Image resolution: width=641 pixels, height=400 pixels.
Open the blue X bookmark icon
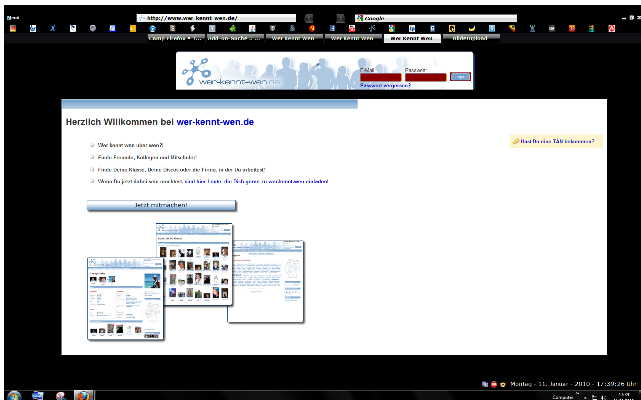pos(53,28)
